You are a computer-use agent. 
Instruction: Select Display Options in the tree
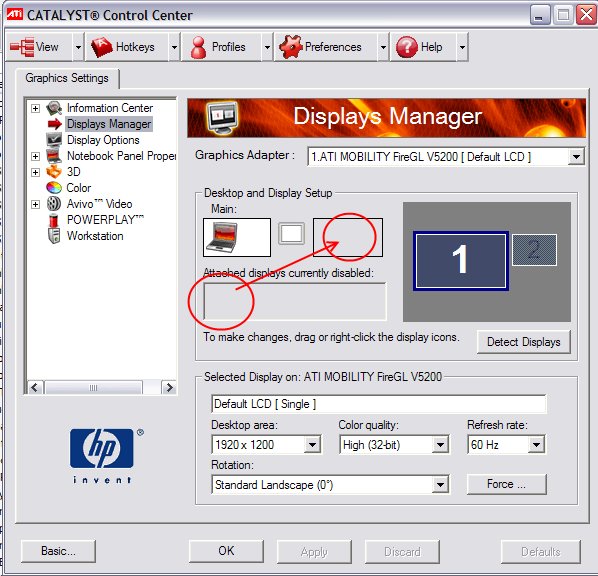tap(103, 140)
